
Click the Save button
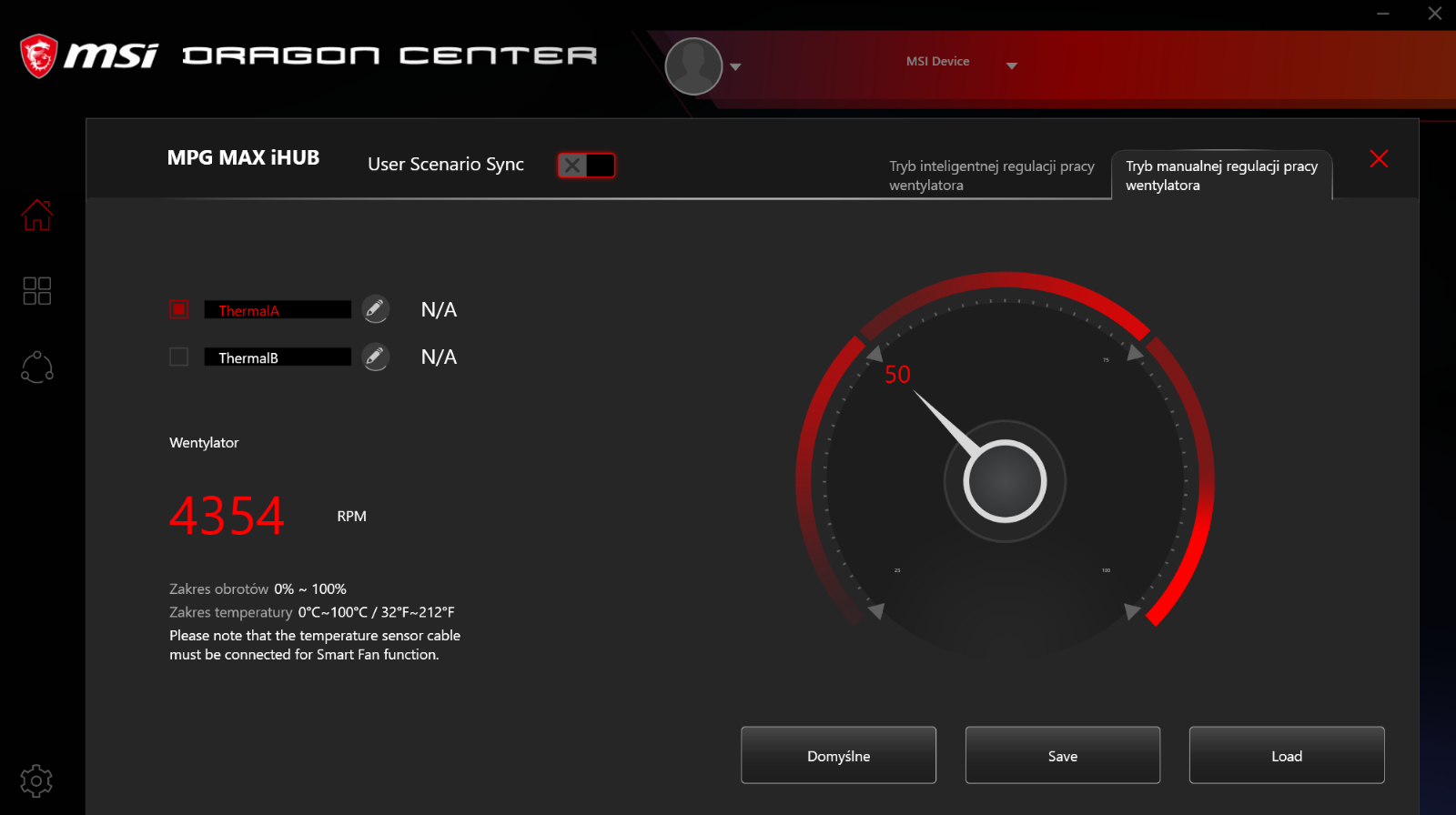(x=1063, y=755)
